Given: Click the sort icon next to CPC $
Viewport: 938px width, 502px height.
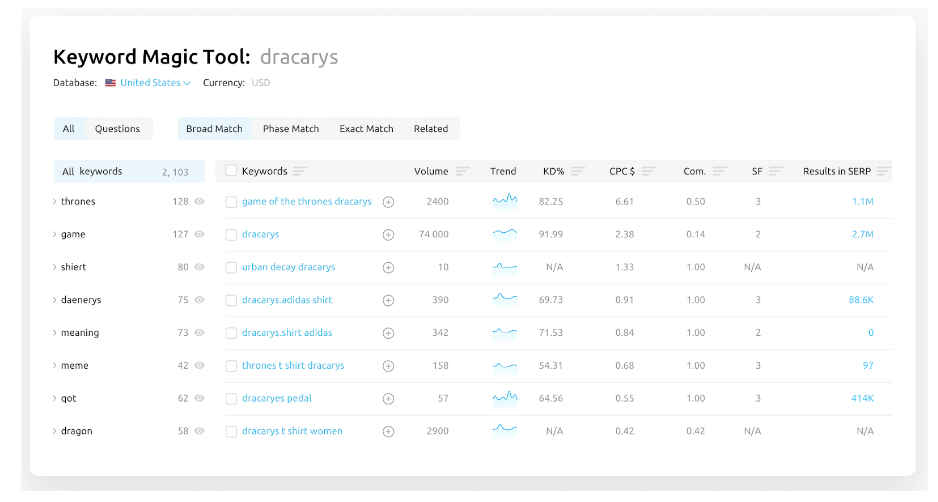Looking at the screenshot, I should [x=649, y=172].
